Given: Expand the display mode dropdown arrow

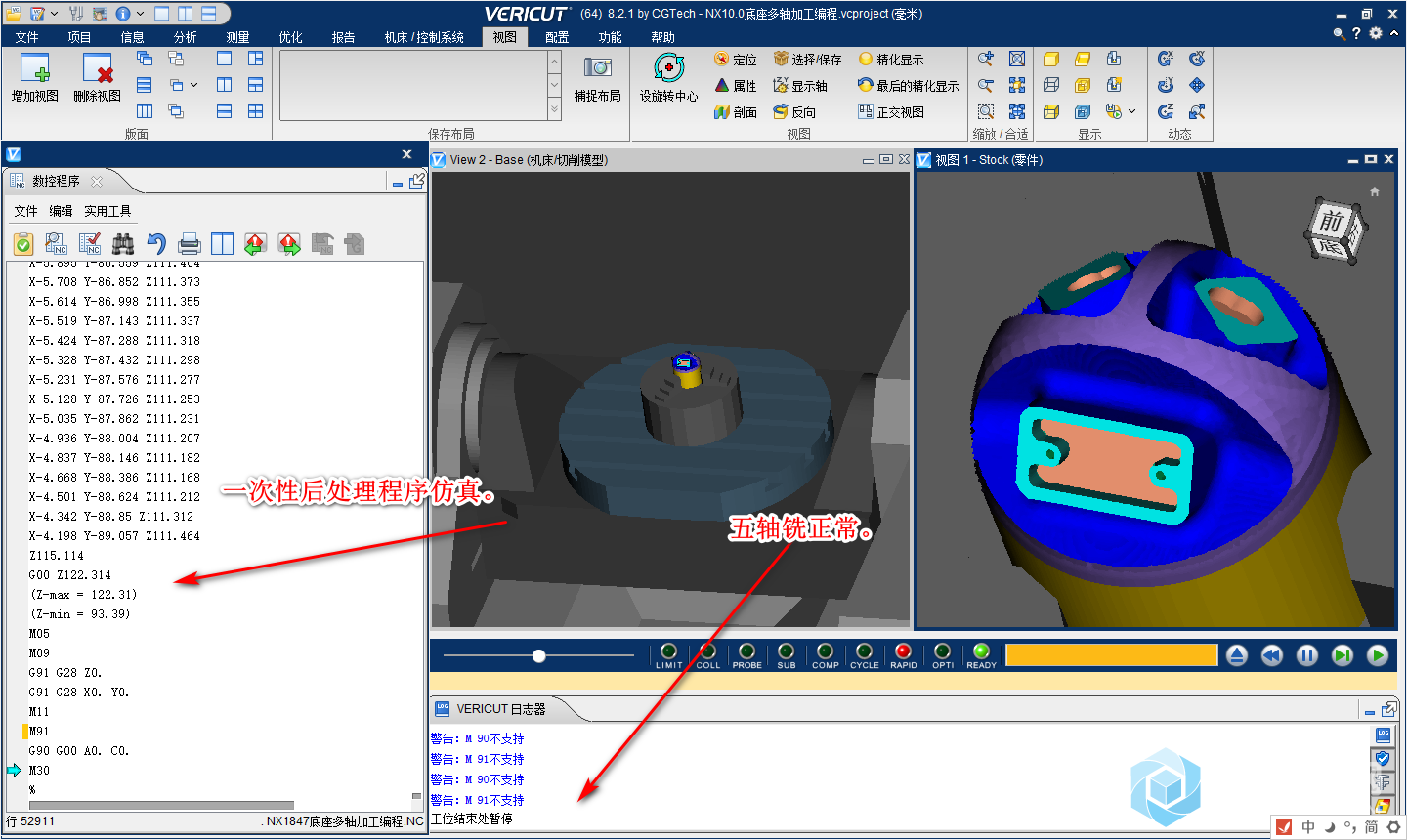Looking at the screenshot, I should click(x=1132, y=111).
